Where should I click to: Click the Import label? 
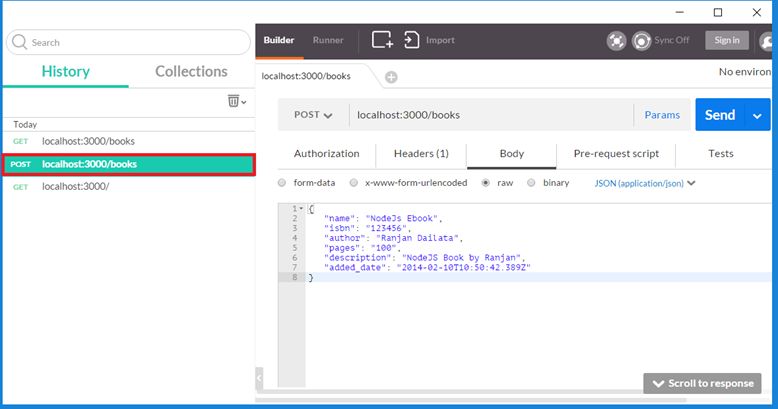click(x=440, y=40)
